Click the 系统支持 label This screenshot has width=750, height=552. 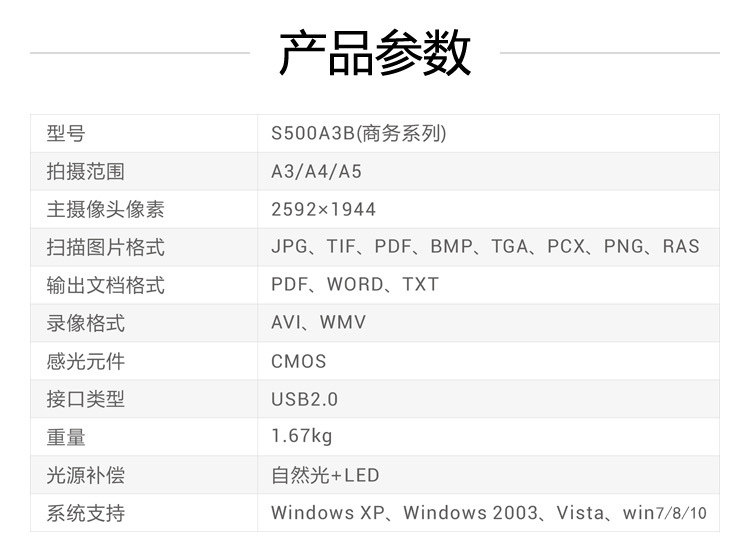(x=86, y=514)
